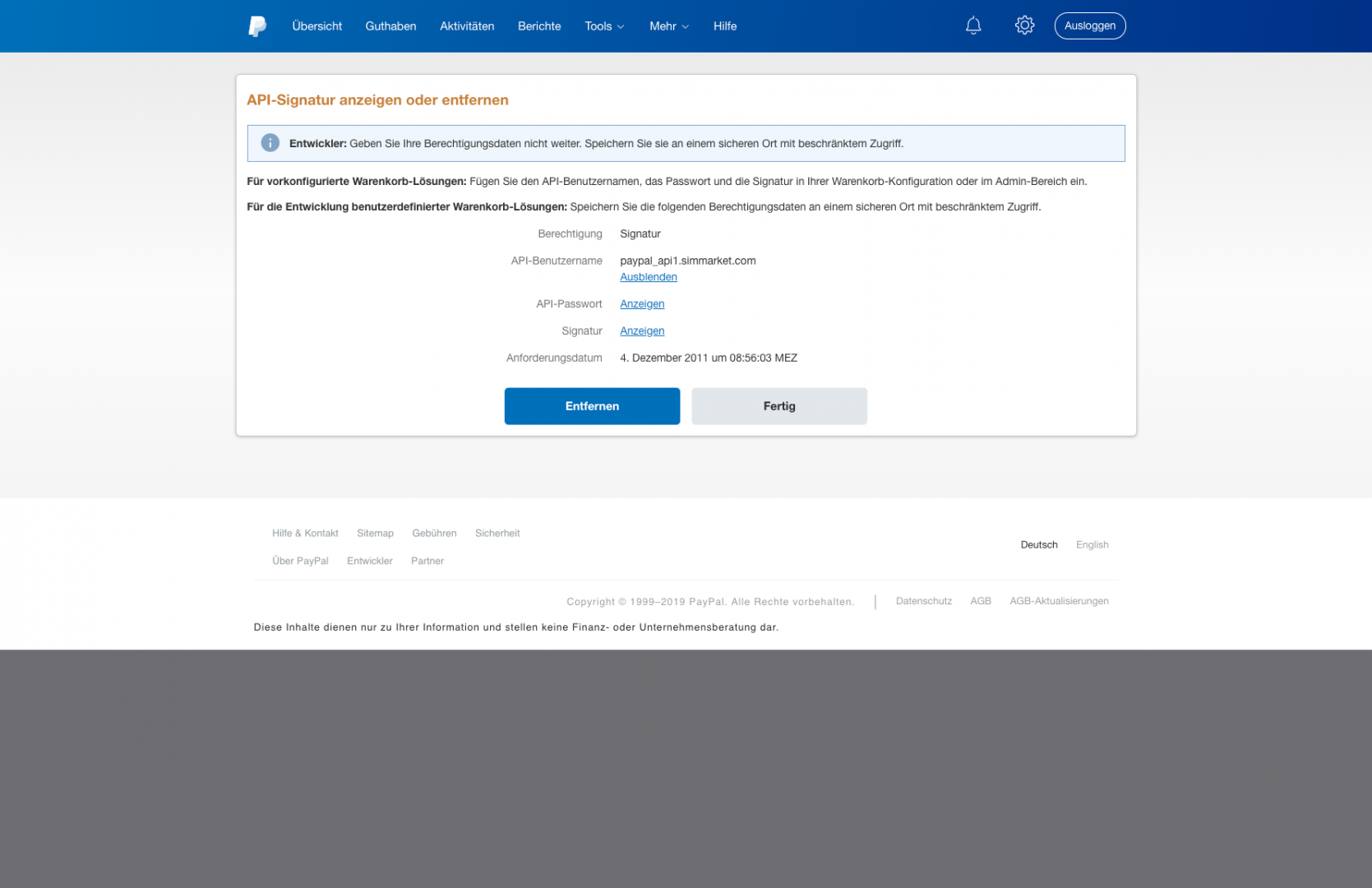Click the Fertig button
Screen dimensions: 1372x888
(x=778, y=406)
